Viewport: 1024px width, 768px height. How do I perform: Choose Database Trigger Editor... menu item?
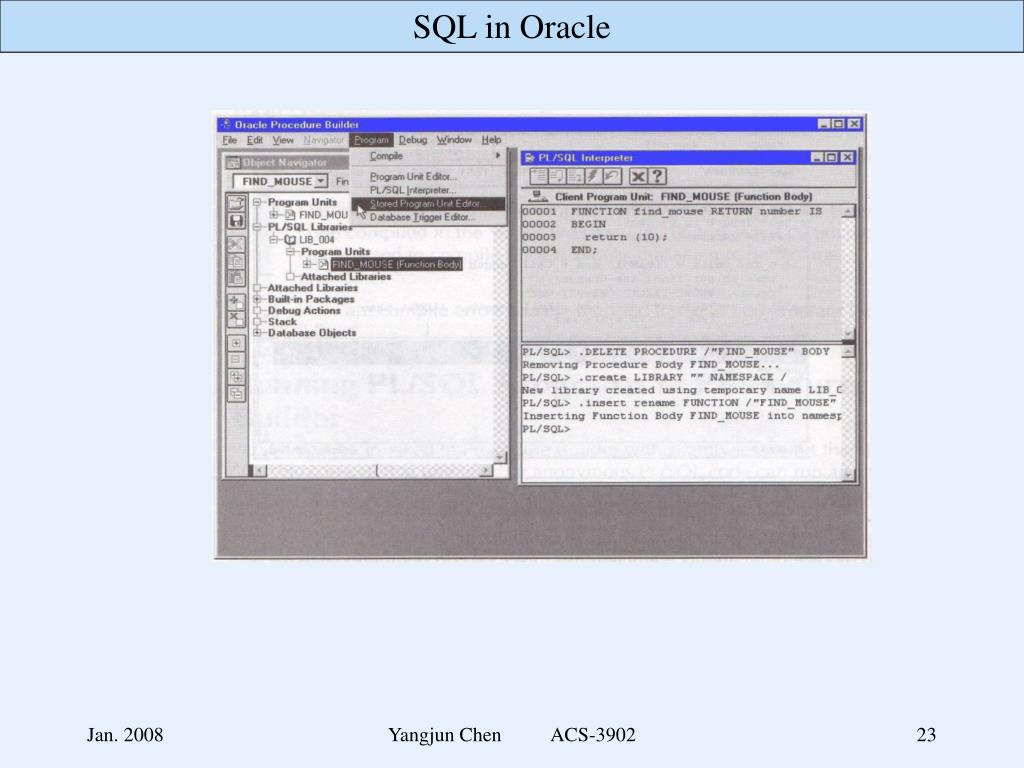click(x=428, y=217)
